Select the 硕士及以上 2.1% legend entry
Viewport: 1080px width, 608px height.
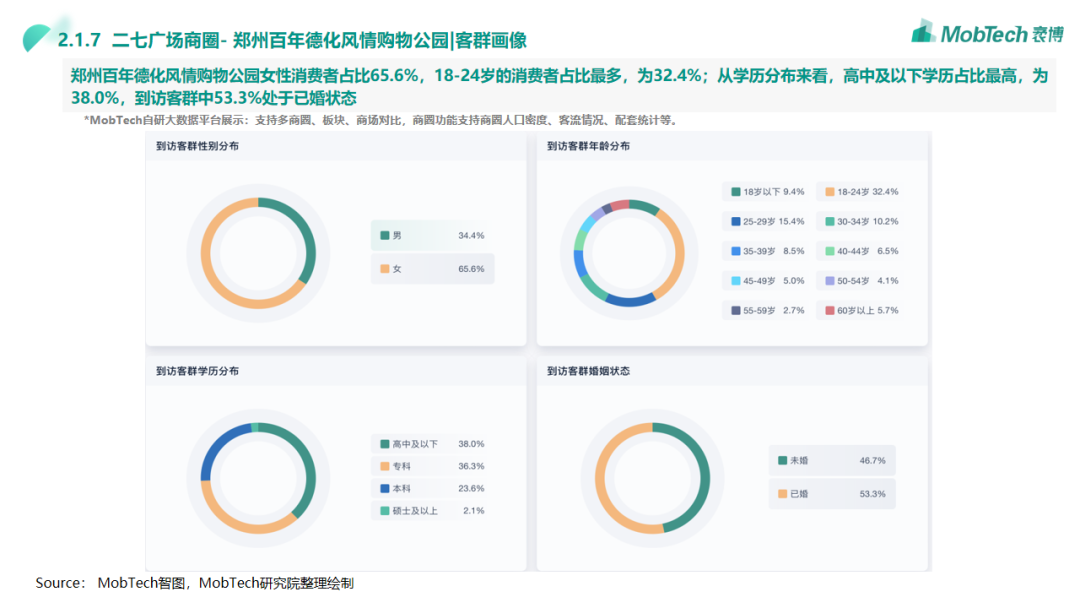[x=431, y=511]
